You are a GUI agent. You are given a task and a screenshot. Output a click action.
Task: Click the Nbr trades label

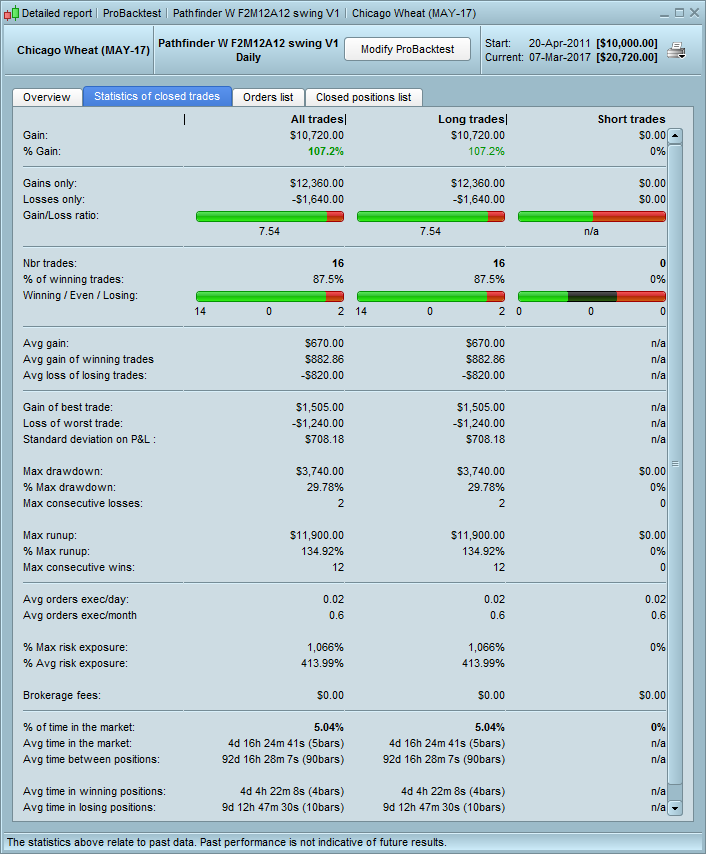coord(50,264)
